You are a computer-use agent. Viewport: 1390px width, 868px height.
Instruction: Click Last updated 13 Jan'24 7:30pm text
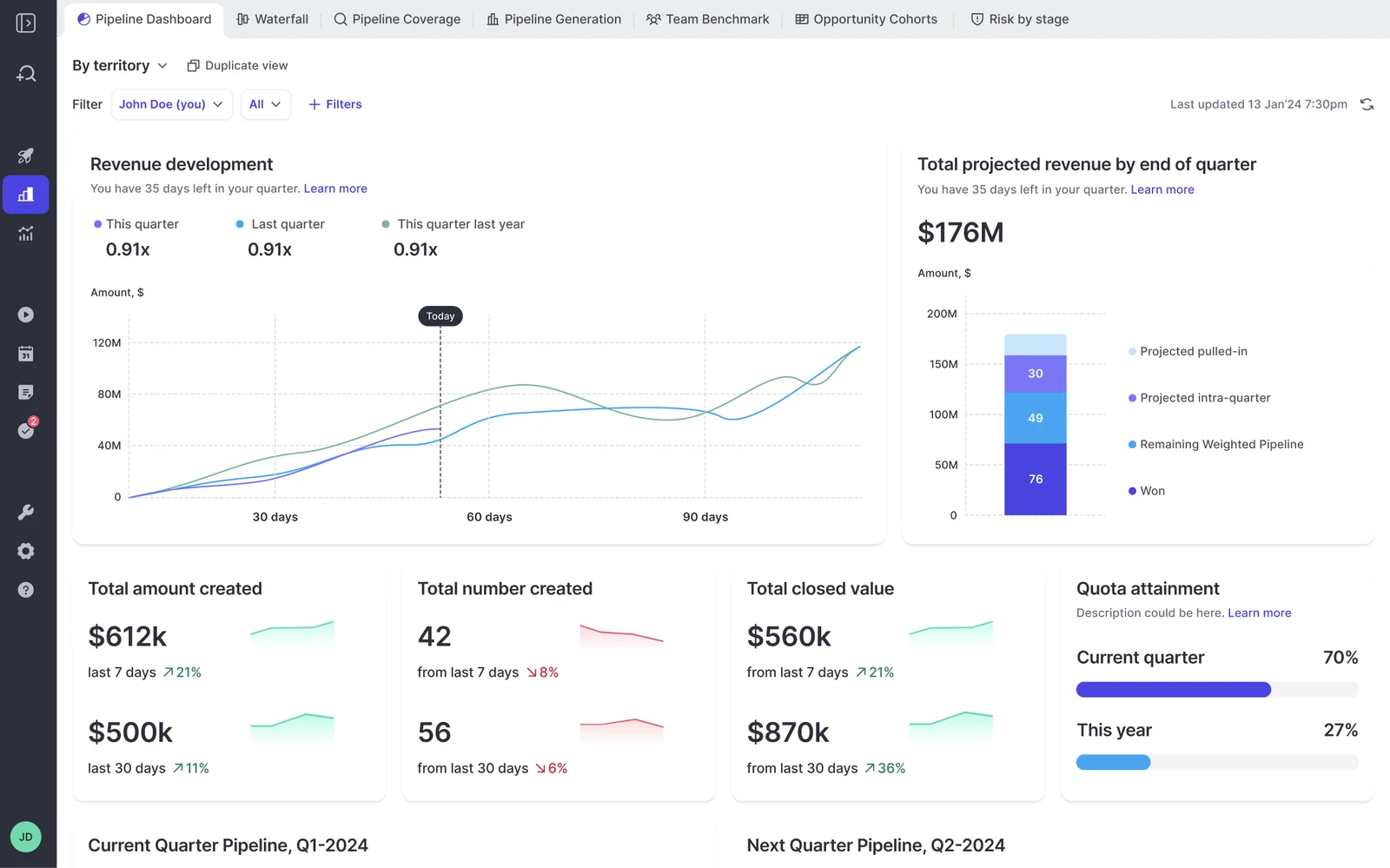1259,104
